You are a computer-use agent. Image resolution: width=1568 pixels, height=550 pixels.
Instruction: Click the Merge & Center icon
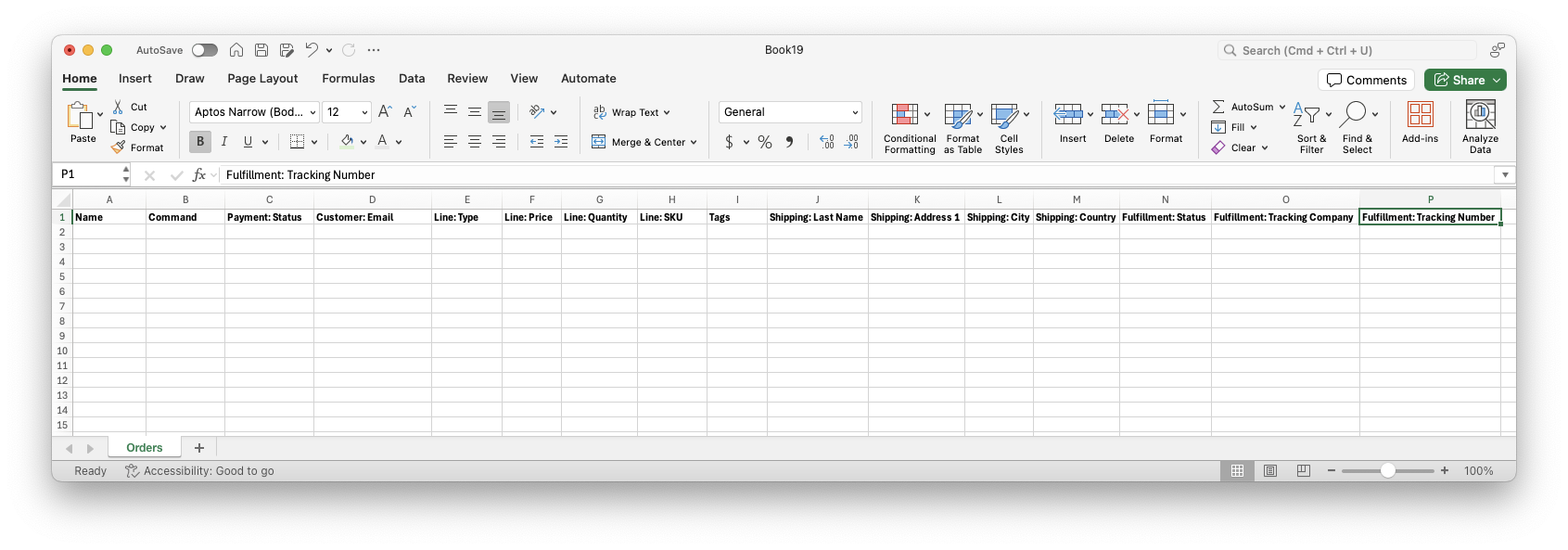click(x=644, y=142)
